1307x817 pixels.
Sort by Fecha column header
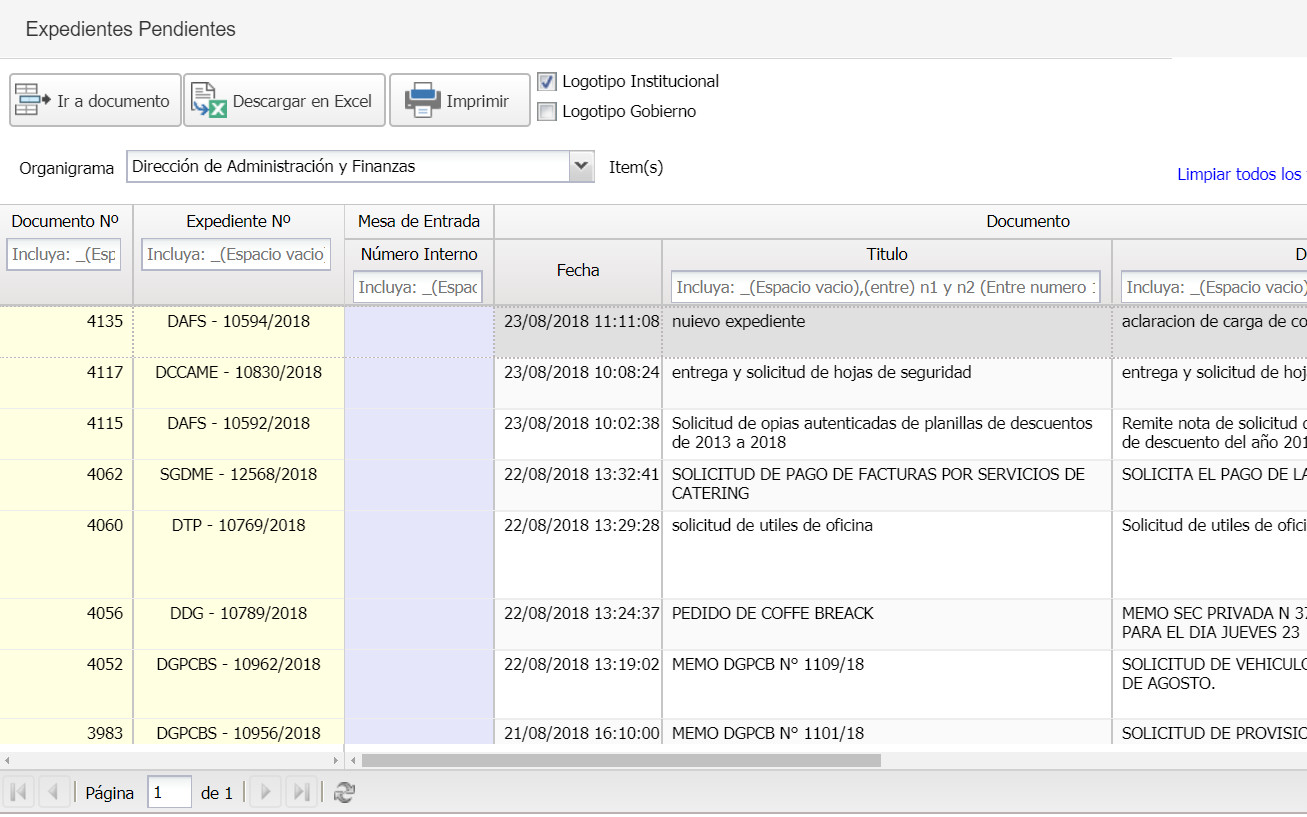click(578, 270)
